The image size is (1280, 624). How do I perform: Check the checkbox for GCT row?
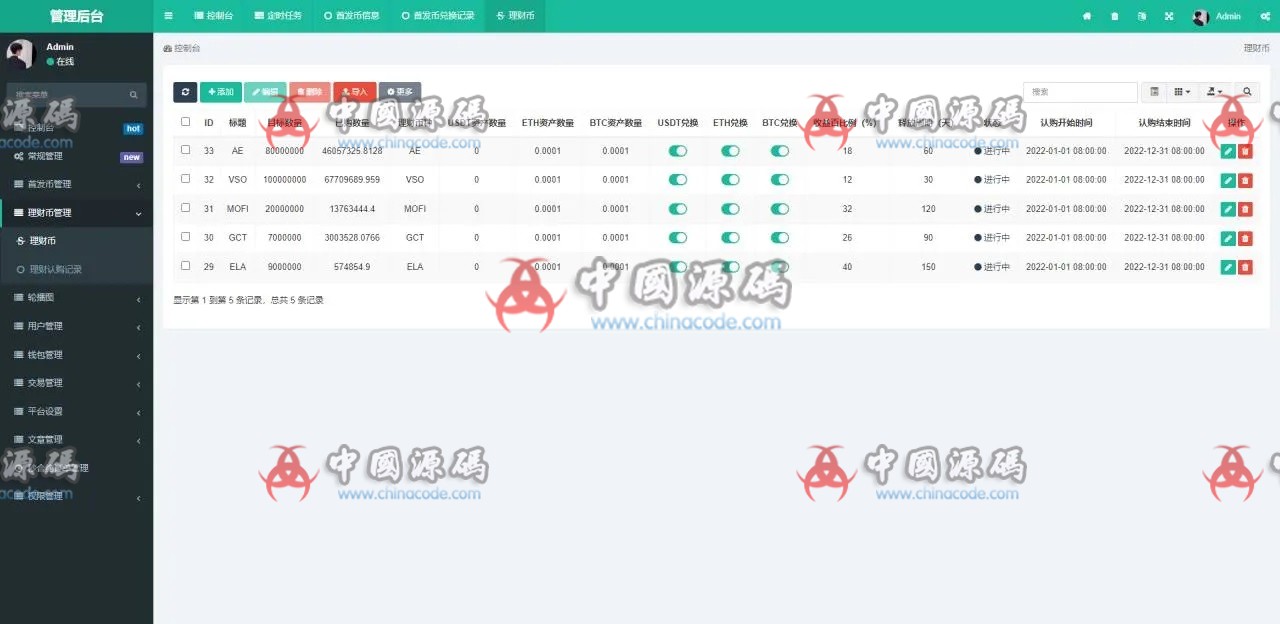[x=185, y=237]
